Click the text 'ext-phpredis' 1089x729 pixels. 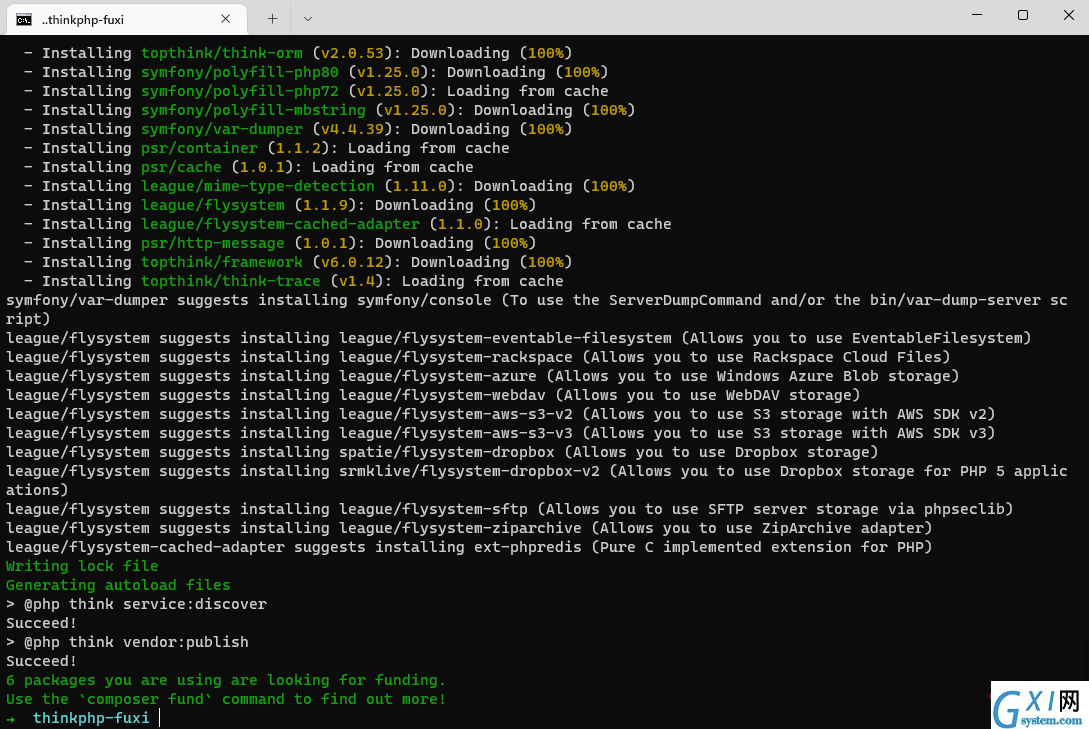[x=528, y=546]
